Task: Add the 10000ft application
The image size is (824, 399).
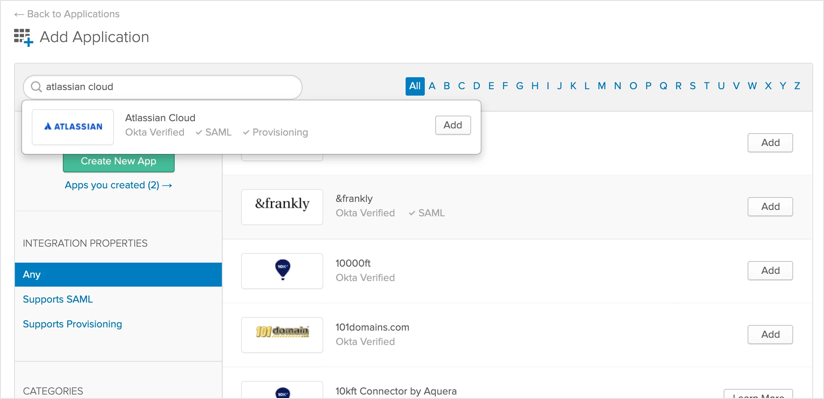Action: pos(770,271)
